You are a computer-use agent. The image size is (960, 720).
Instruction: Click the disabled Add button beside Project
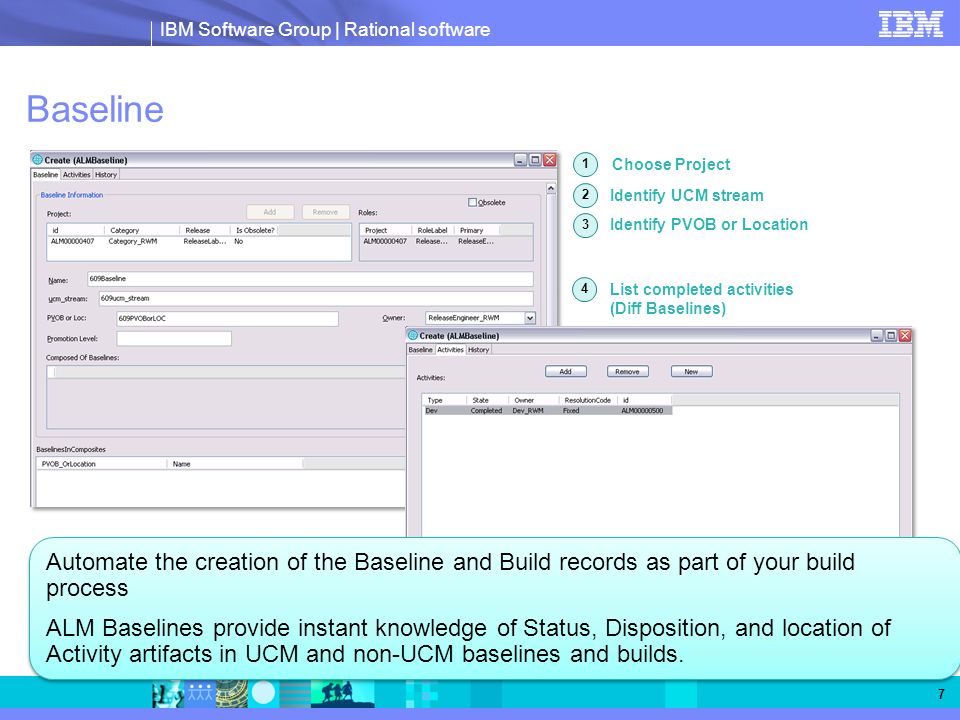click(270, 212)
